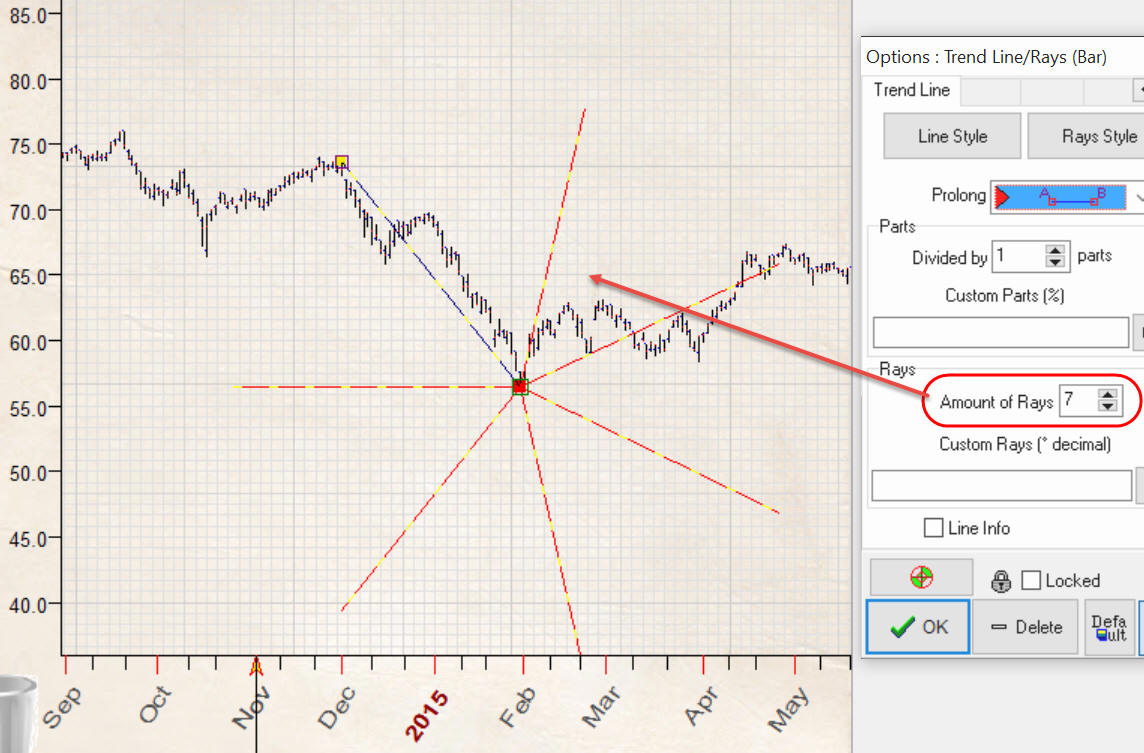This screenshot has height=753, width=1144.
Task: Focus the Custom Rays decimal text box
Action: coord(1002,485)
